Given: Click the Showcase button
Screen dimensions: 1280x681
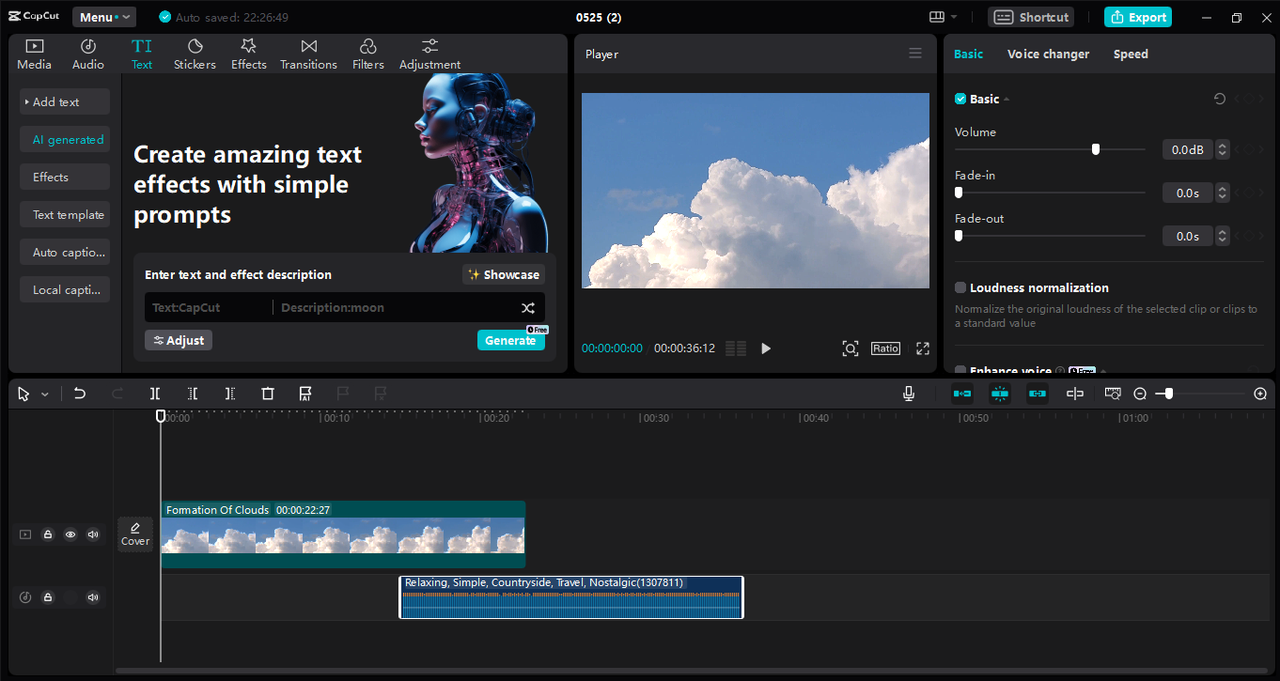Looking at the screenshot, I should point(504,274).
